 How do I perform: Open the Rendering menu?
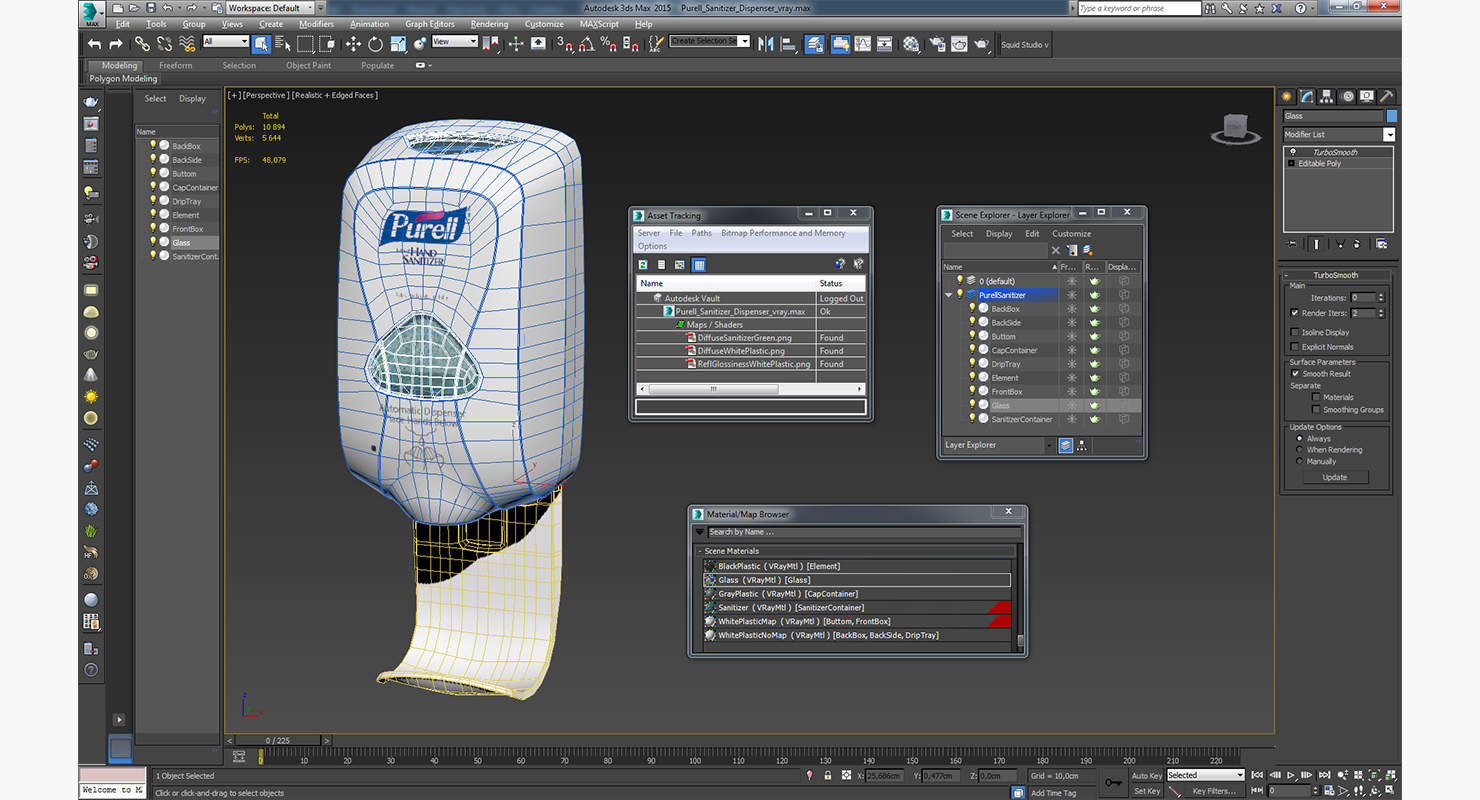coord(489,24)
